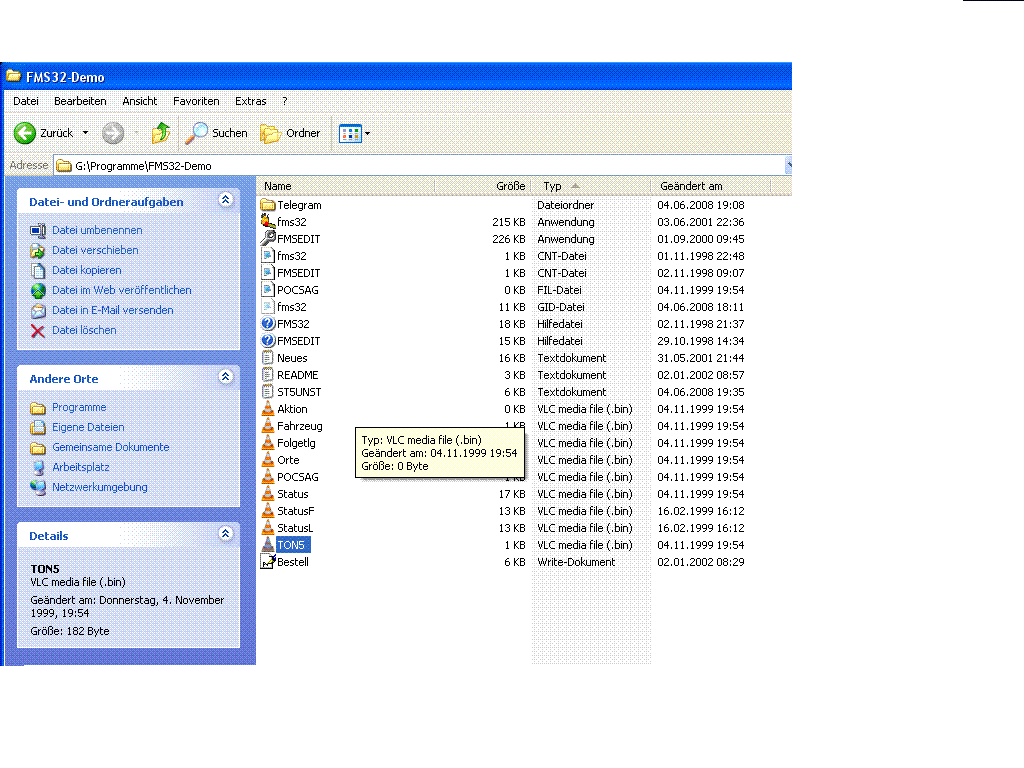
Task: Click the Arbeitsplatz computer icon
Action: pos(38,468)
